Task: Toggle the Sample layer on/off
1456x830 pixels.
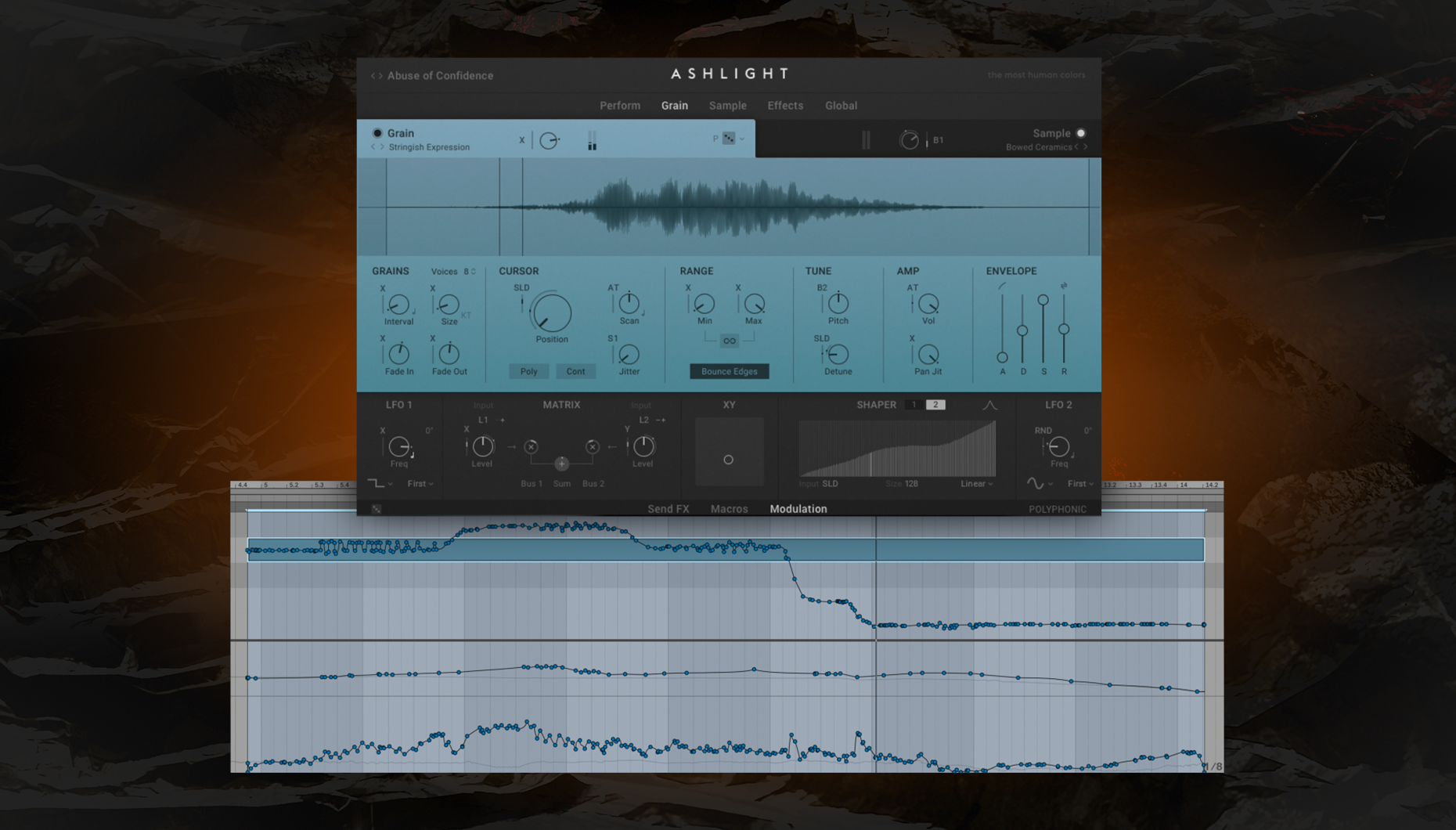Action: coord(1081,133)
